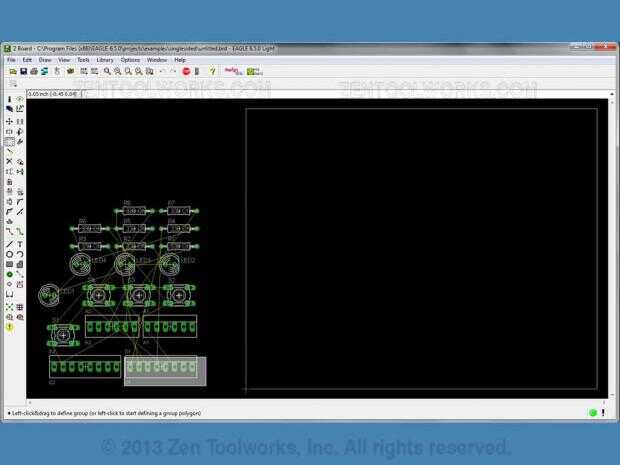Select the Move tool

9,121
